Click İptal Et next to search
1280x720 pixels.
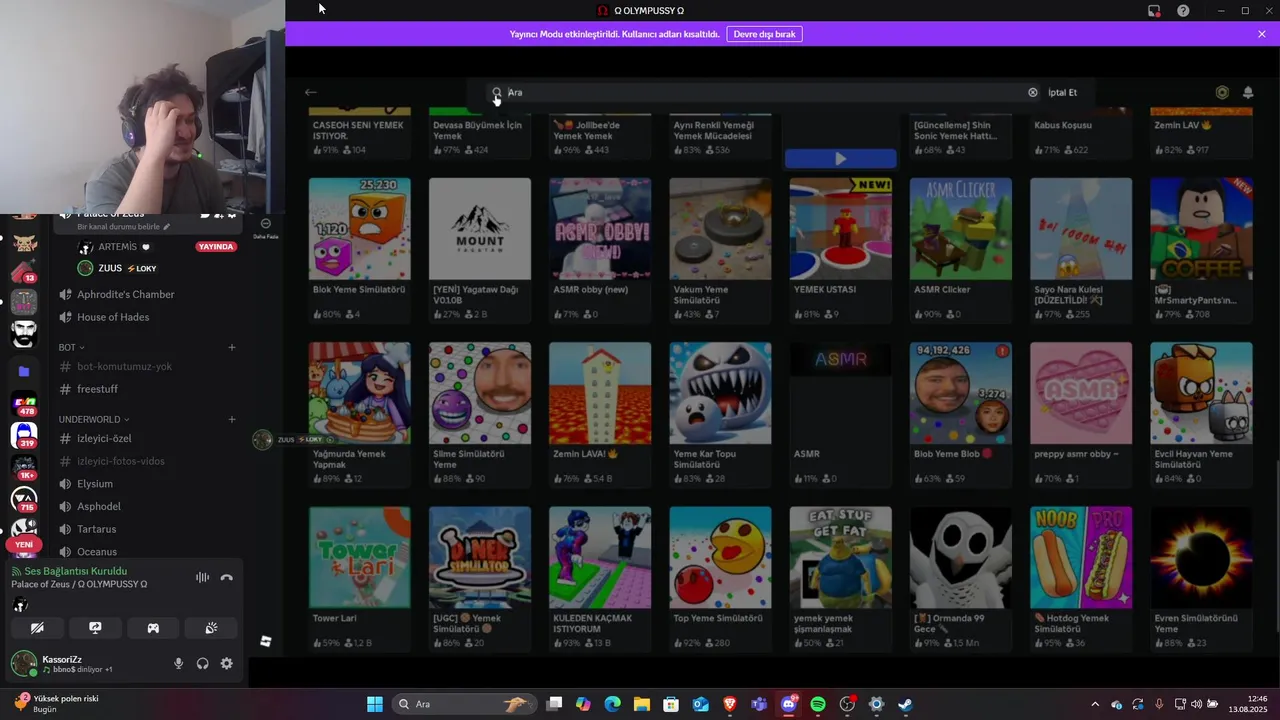(x=1062, y=92)
